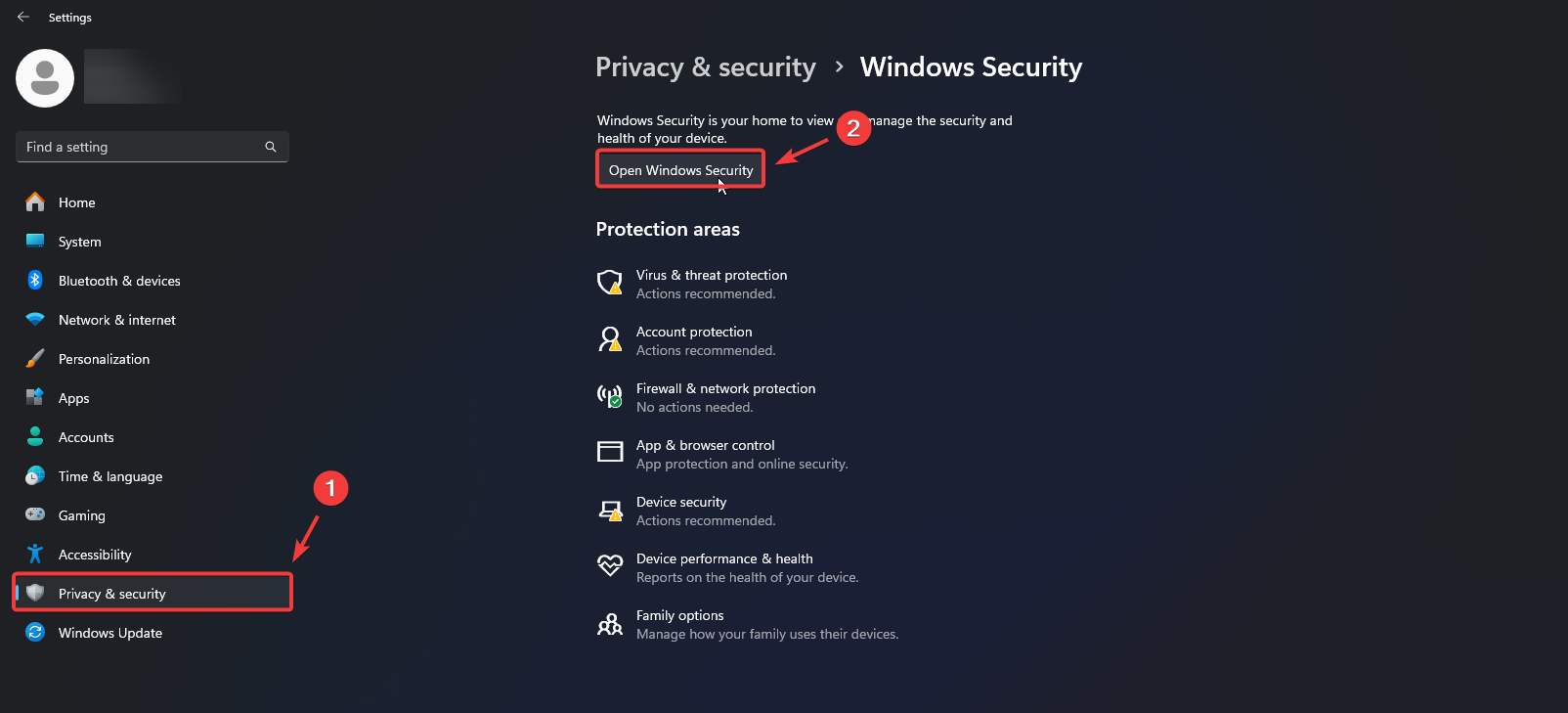The image size is (1568, 713).
Task: Open the Home settings page
Action: pos(76,202)
